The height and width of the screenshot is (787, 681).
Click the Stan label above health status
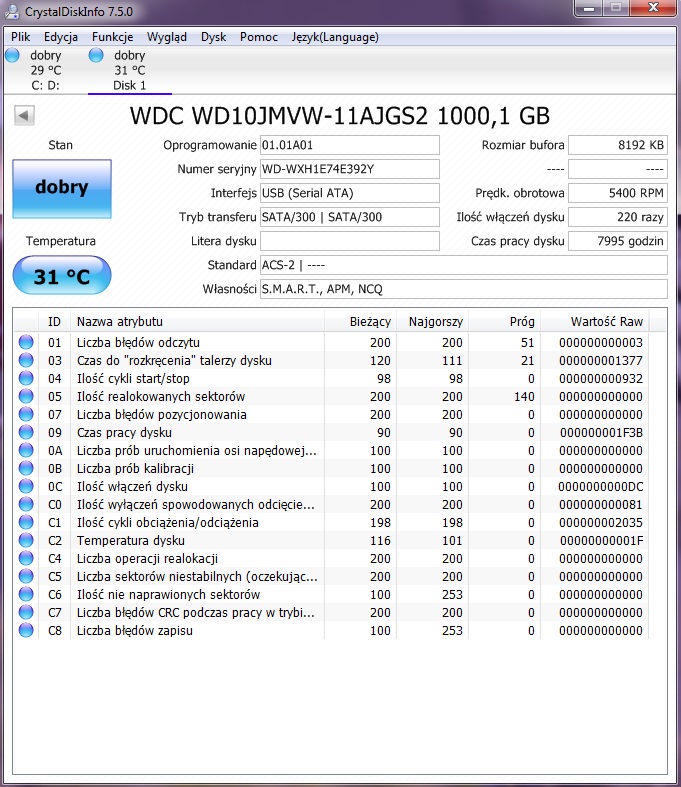click(60, 145)
